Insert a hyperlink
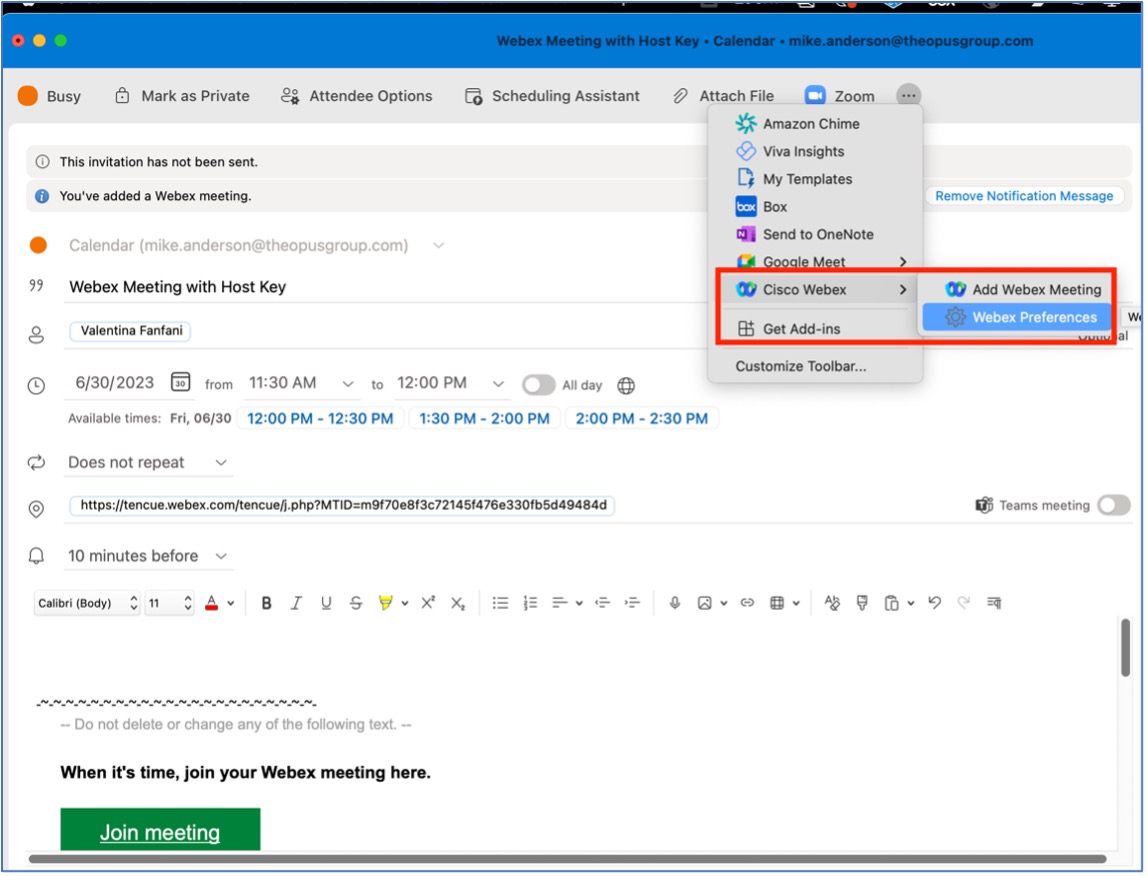Image resolution: width=1148 pixels, height=876 pixels. tap(748, 604)
